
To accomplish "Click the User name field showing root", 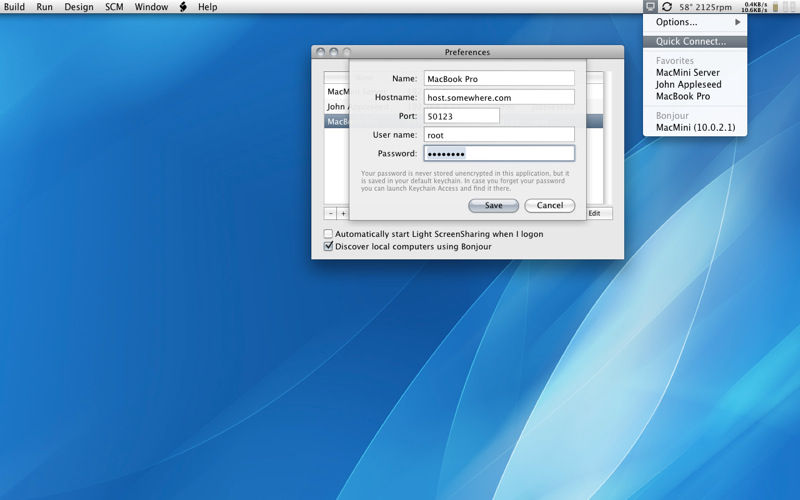I will [x=499, y=135].
